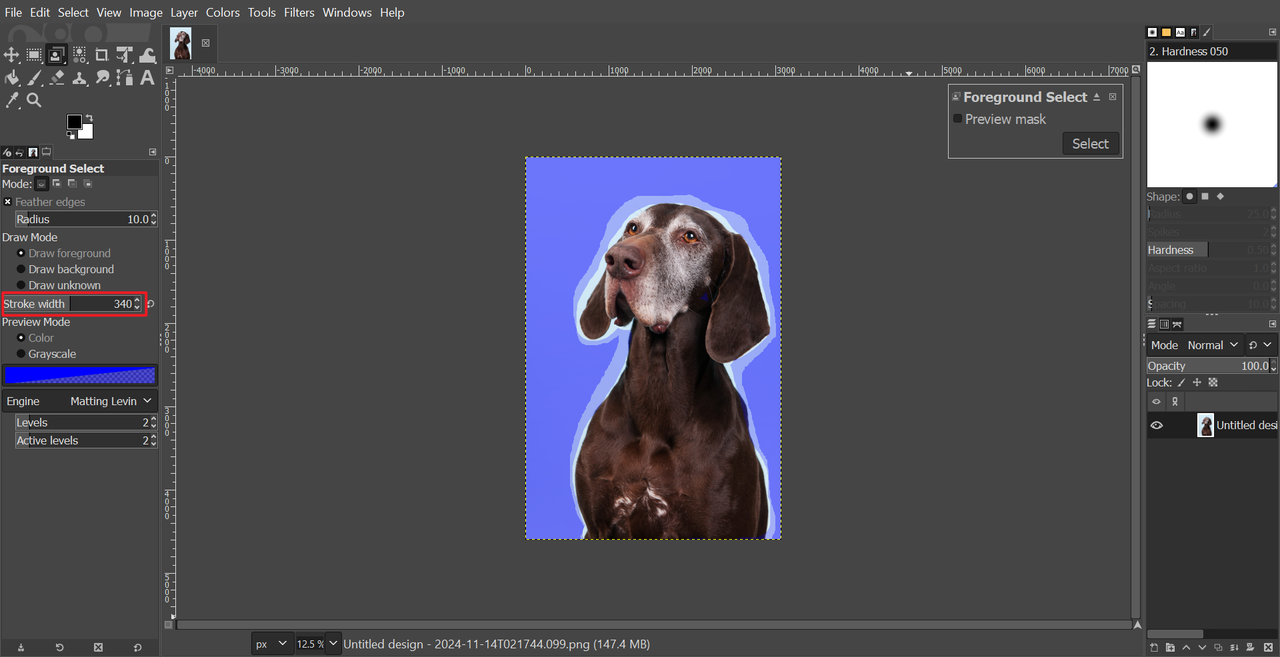Open the Layer menu
Image resolution: width=1280 pixels, height=657 pixels.
tap(184, 12)
